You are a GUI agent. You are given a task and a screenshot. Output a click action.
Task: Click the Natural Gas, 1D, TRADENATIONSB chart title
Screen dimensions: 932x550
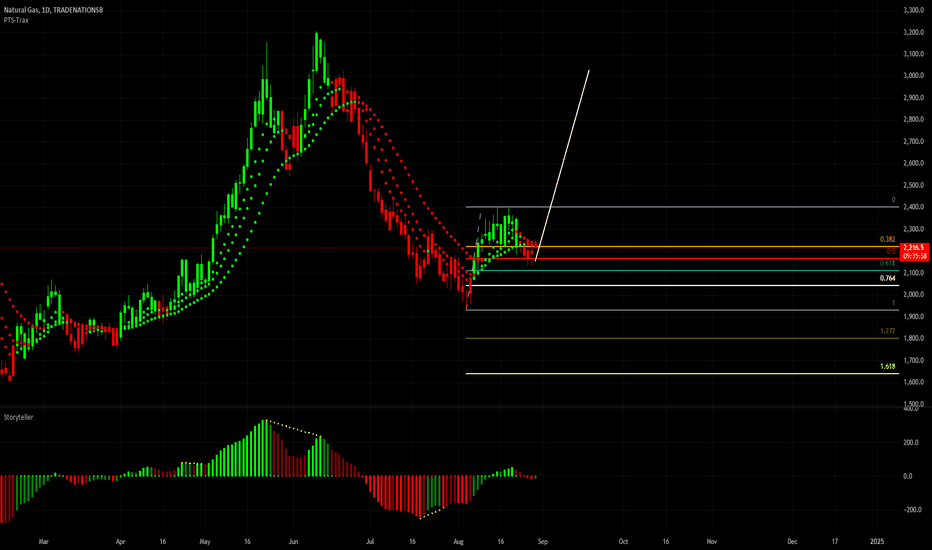53,10
